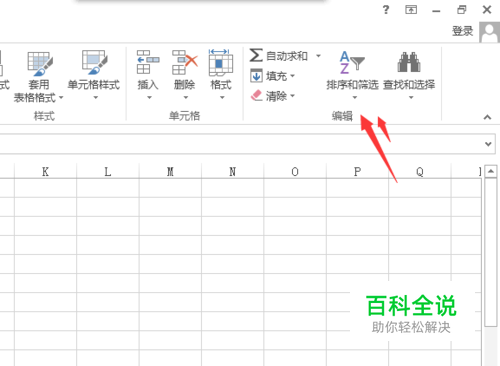This screenshot has width=500, height=366.
Task: Click the user account avatar
Action: pyautogui.click(x=489, y=32)
